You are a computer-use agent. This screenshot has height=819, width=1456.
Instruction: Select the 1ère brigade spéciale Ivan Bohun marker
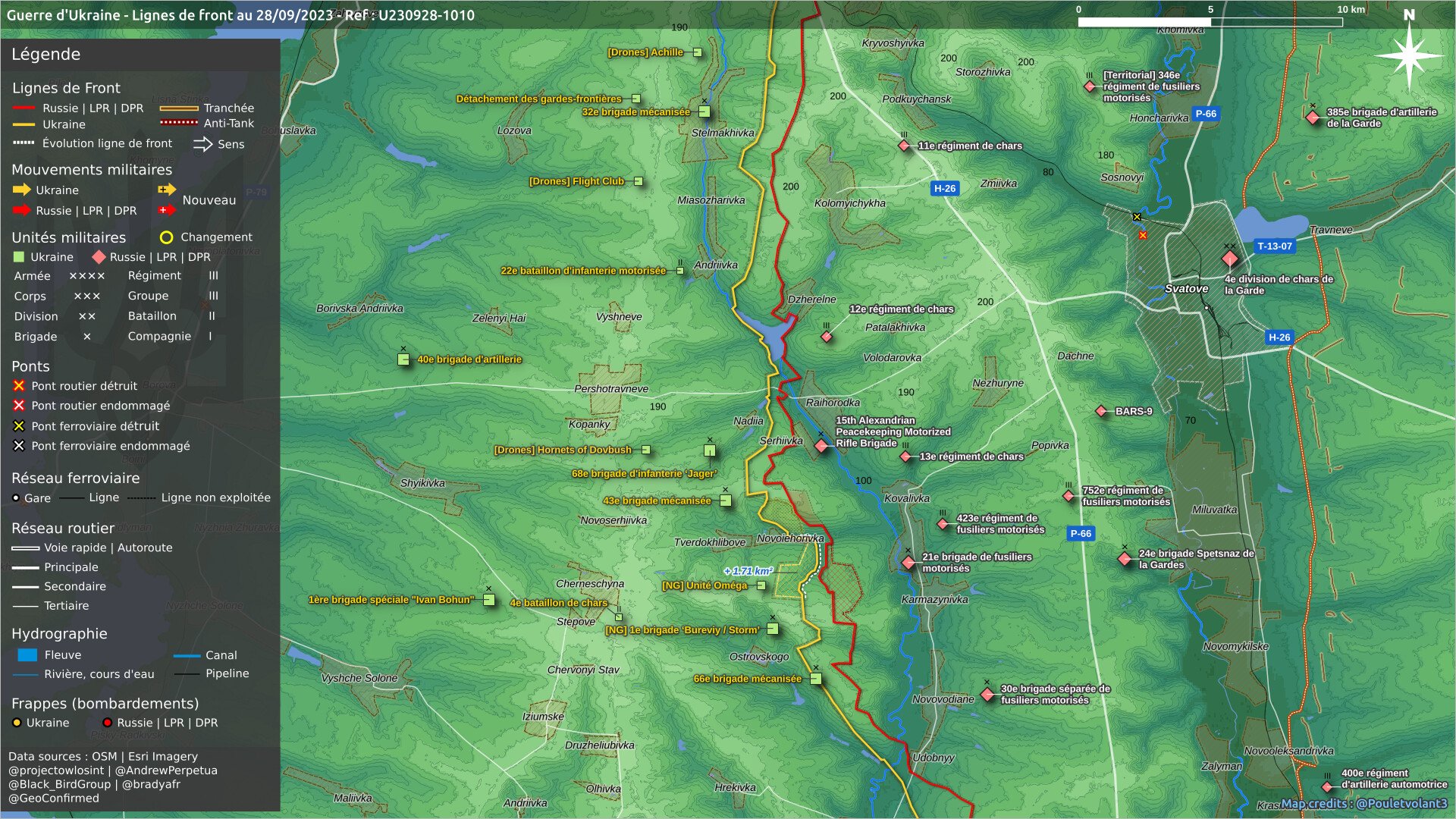click(x=489, y=600)
